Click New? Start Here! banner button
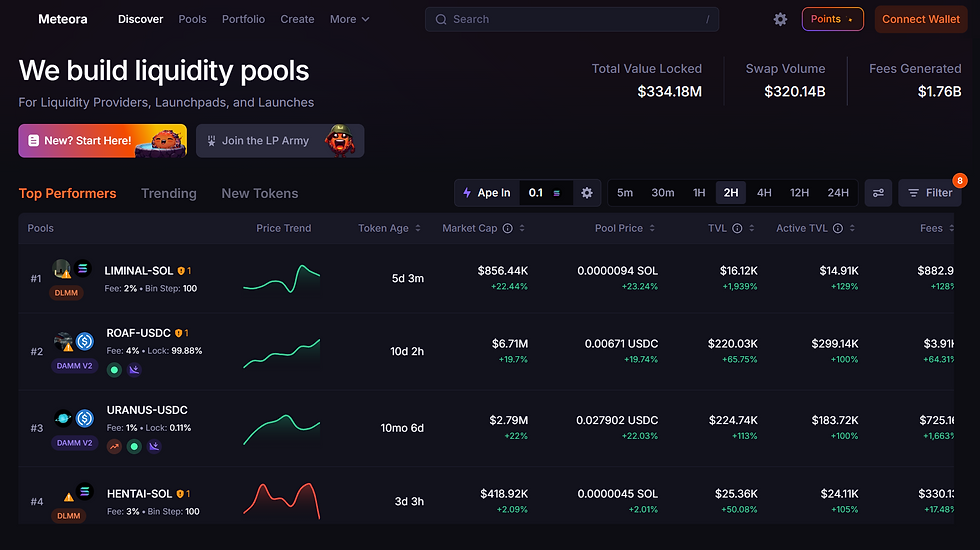The height and width of the screenshot is (550, 980). click(x=102, y=141)
